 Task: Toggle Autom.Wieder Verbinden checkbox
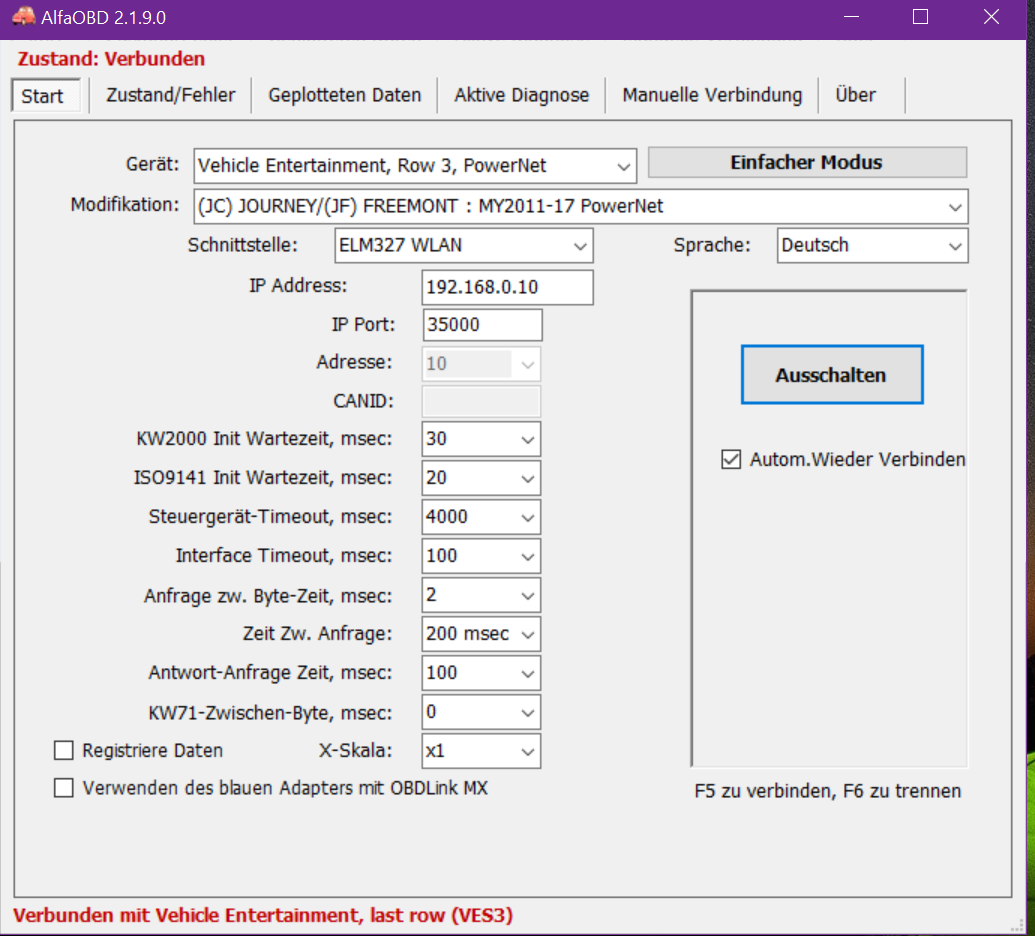point(729,459)
